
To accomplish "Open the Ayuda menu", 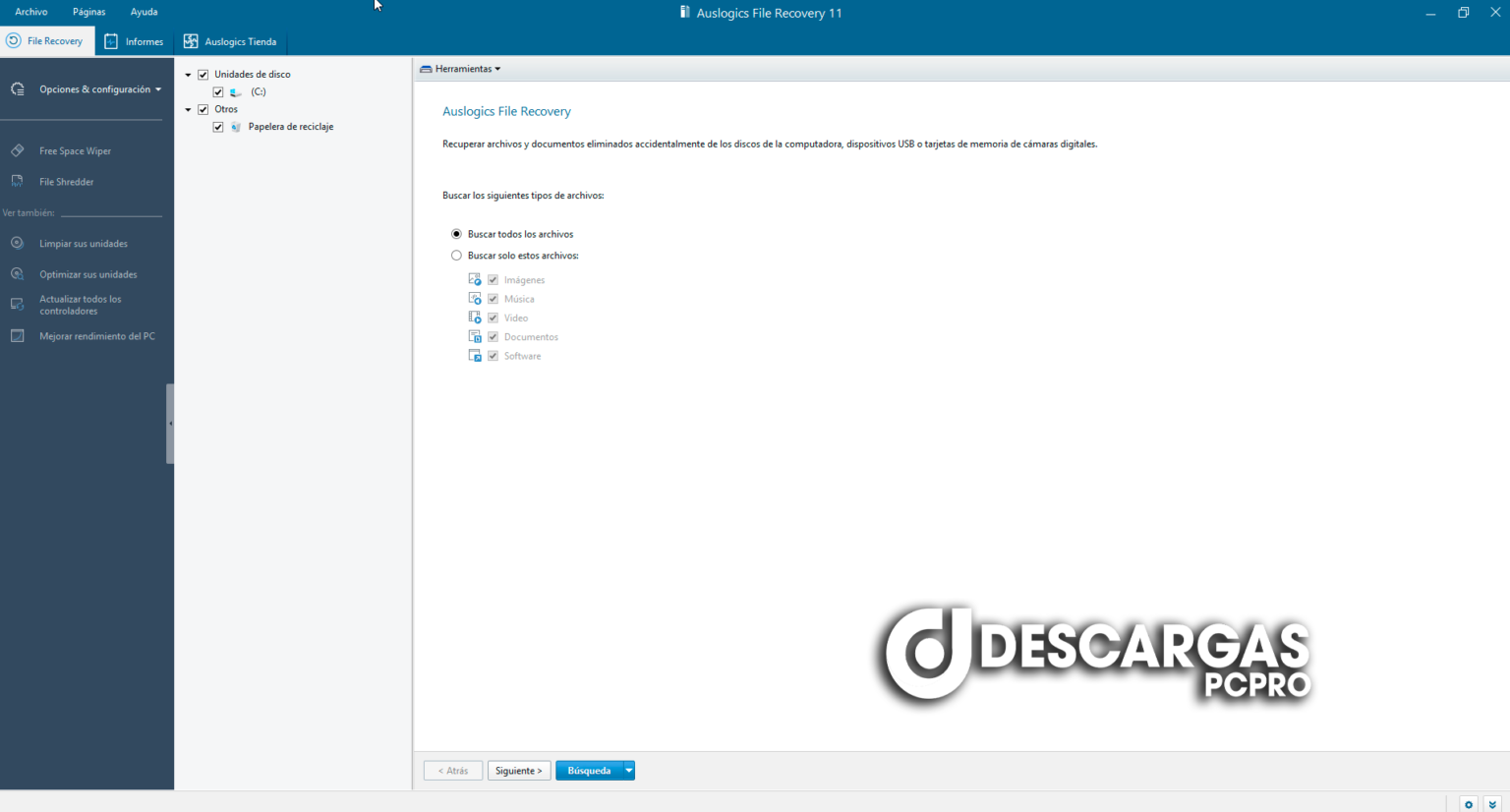I will coord(144,12).
